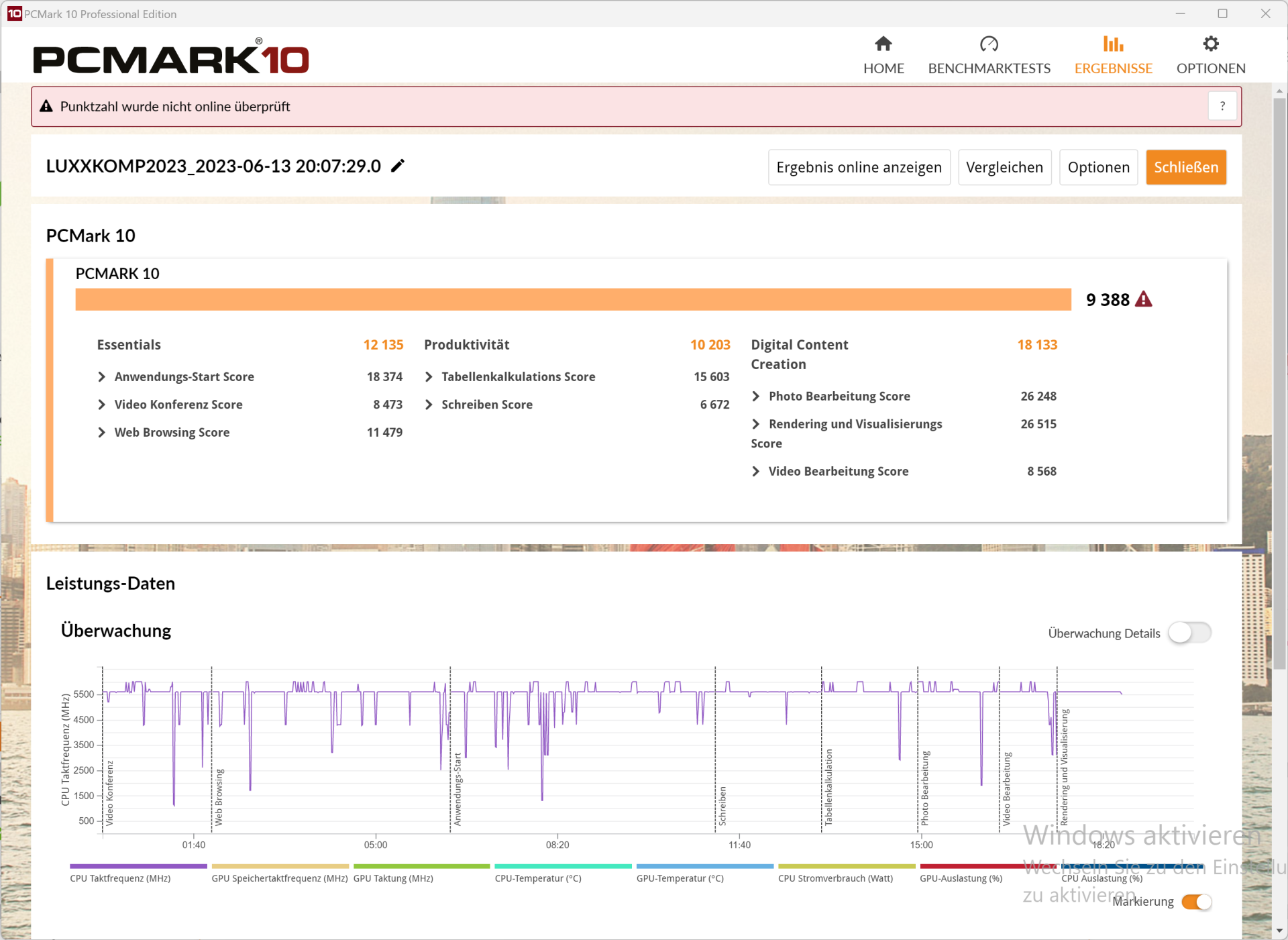Click the scrollbar down arrow
Image resolution: width=1288 pixels, height=940 pixels.
(x=1279, y=931)
